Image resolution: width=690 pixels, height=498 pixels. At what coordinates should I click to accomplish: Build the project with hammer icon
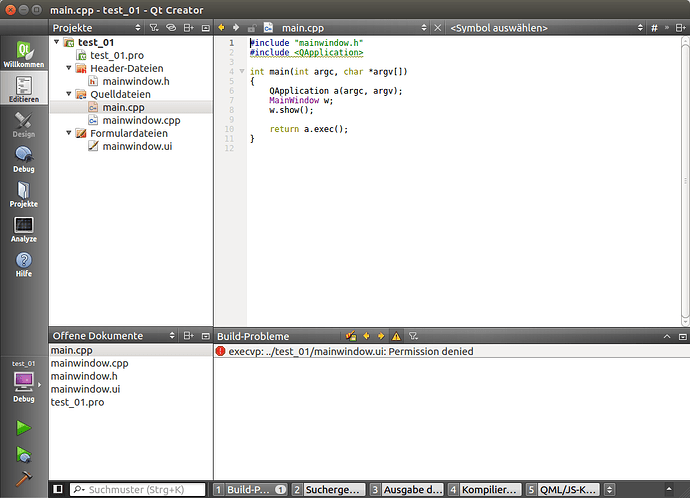click(x=23, y=479)
